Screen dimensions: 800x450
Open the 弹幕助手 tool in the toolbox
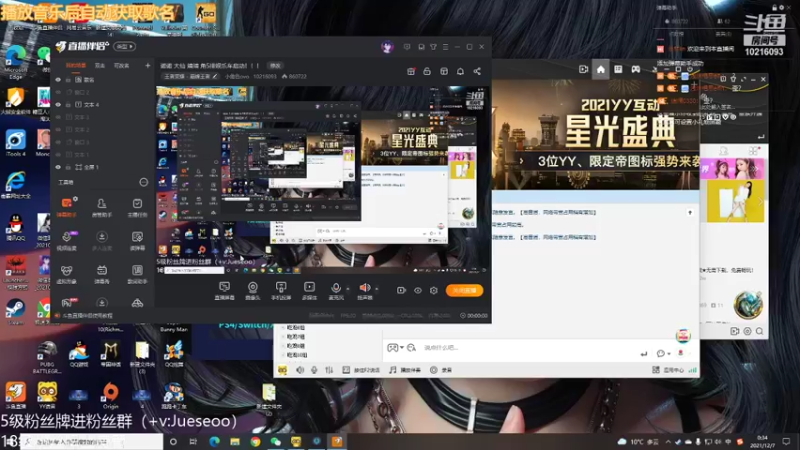click(66, 207)
